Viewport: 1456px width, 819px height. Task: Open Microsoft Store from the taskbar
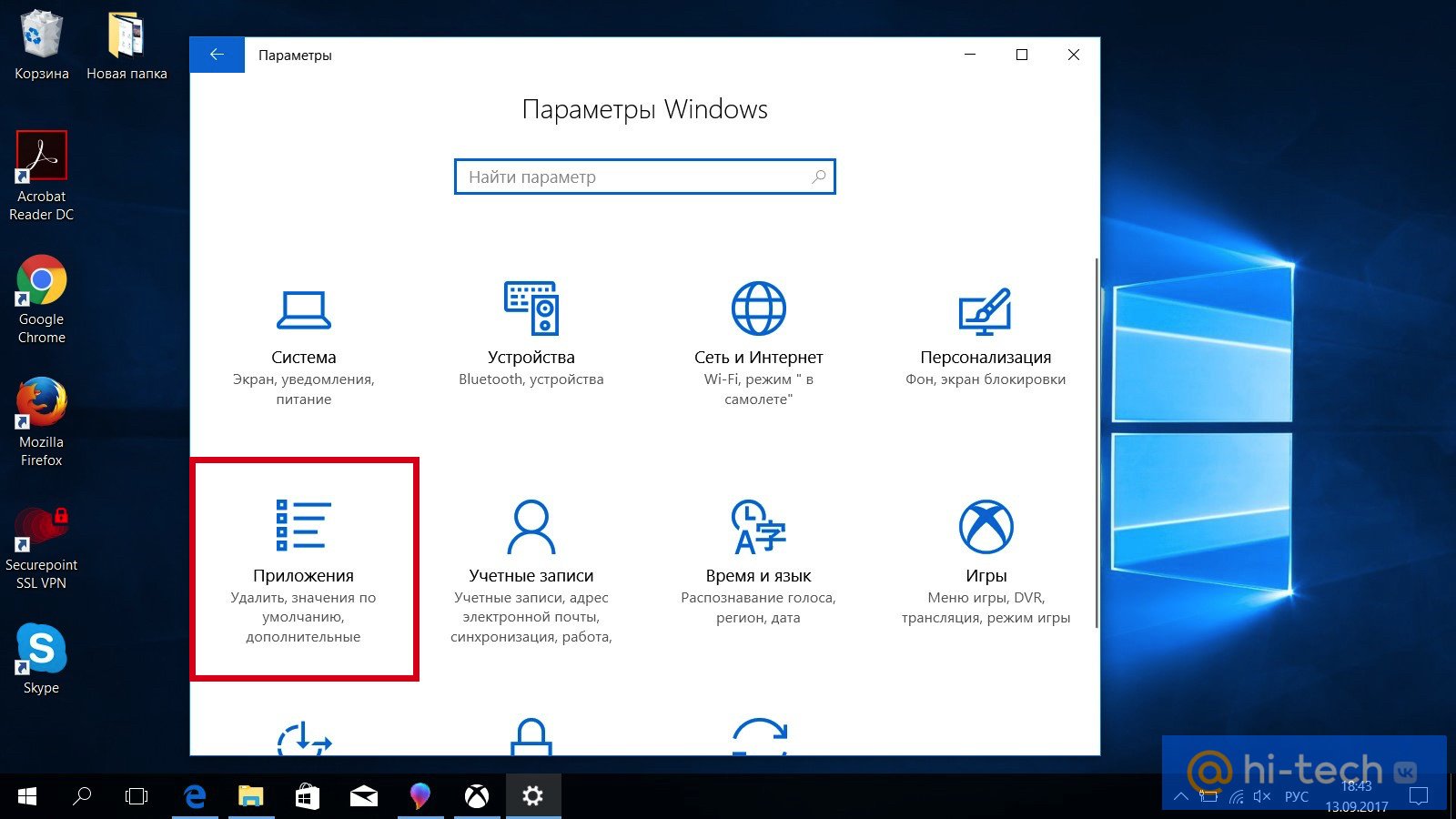(x=308, y=797)
